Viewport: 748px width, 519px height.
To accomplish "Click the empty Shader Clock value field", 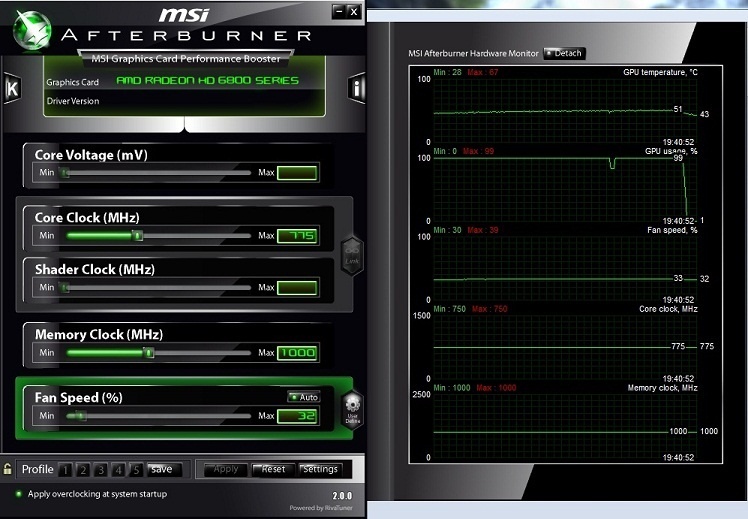I will click(x=297, y=288).
